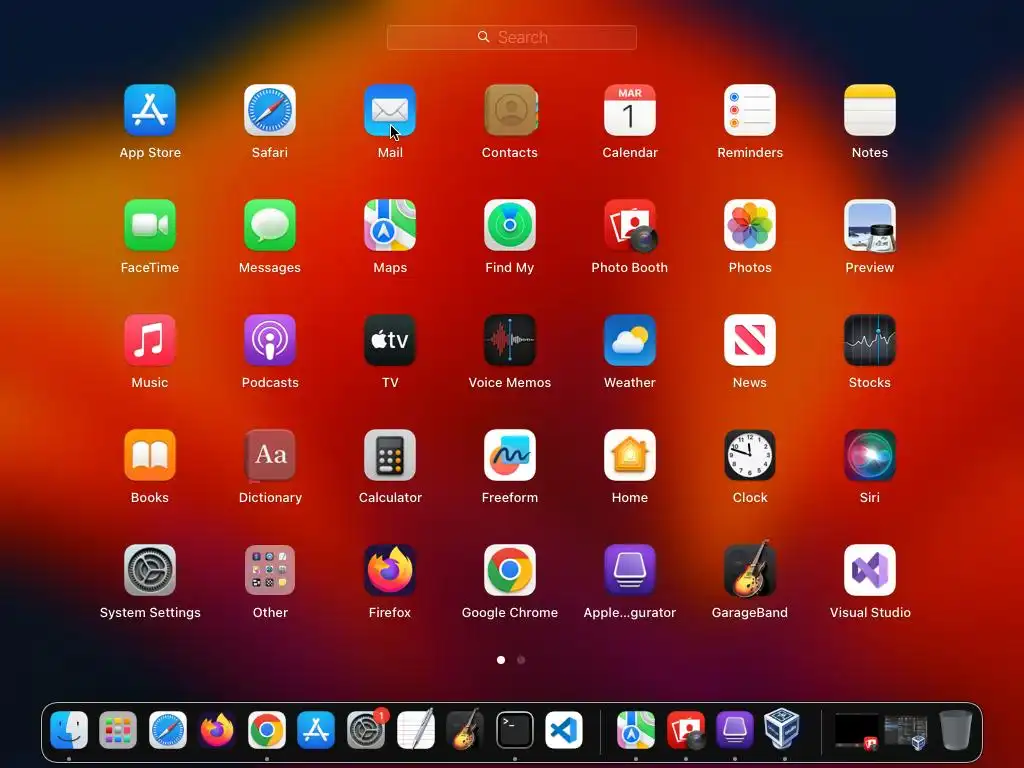Launch FaceTime
The height and width of the screenshot is (768, 1024).
click(x=150, y=225)
